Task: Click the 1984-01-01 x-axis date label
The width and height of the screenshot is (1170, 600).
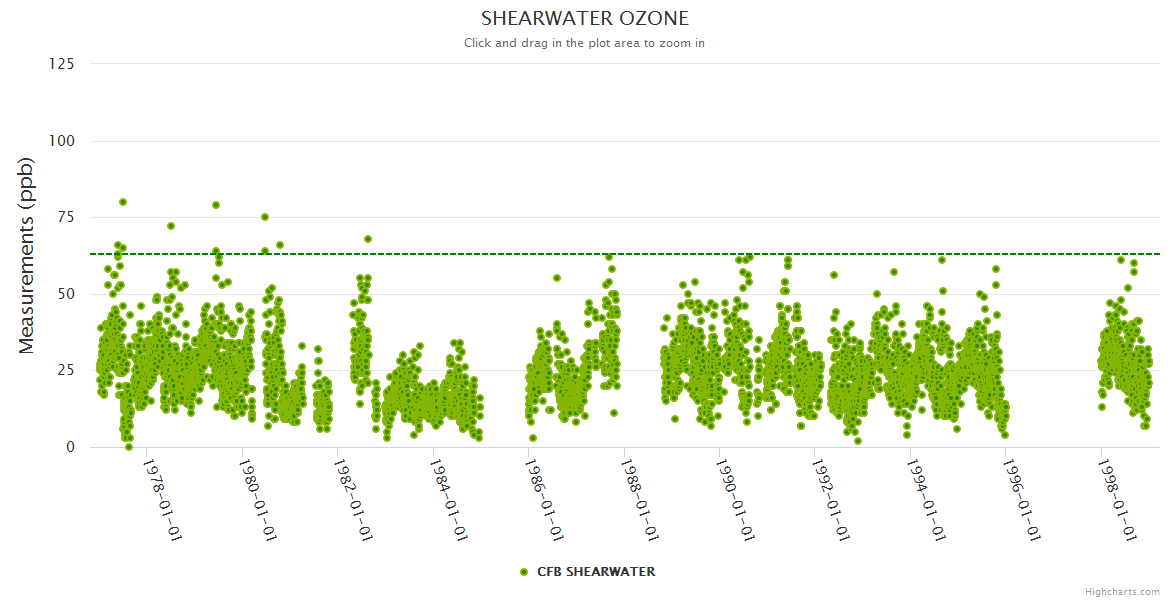Action: (x=449, y=500)
